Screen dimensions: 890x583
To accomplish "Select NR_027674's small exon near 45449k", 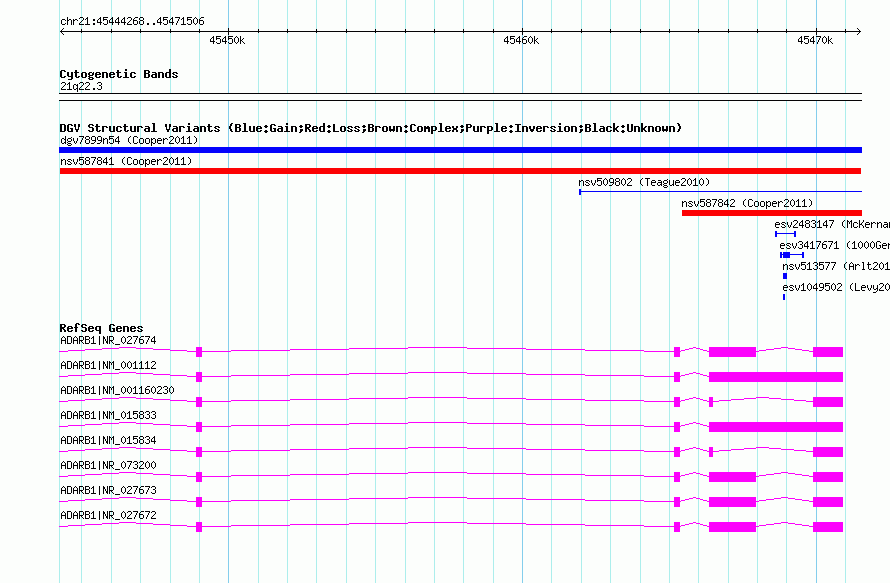I will click(x=199, y=352).
